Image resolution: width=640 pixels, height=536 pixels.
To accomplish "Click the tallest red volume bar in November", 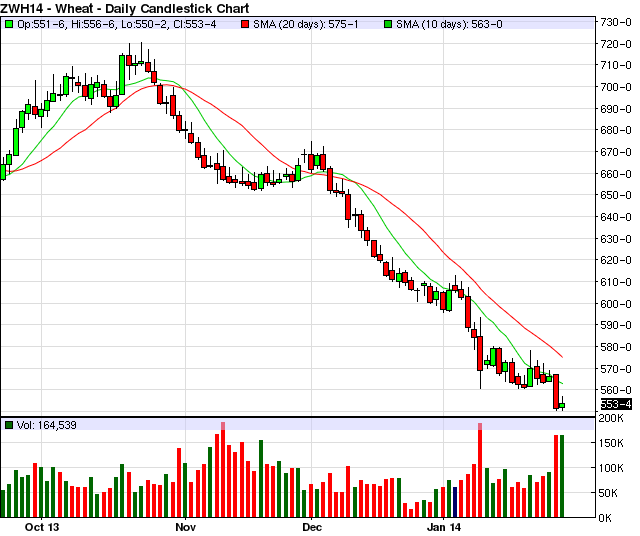I will click(x=223, y=470).
